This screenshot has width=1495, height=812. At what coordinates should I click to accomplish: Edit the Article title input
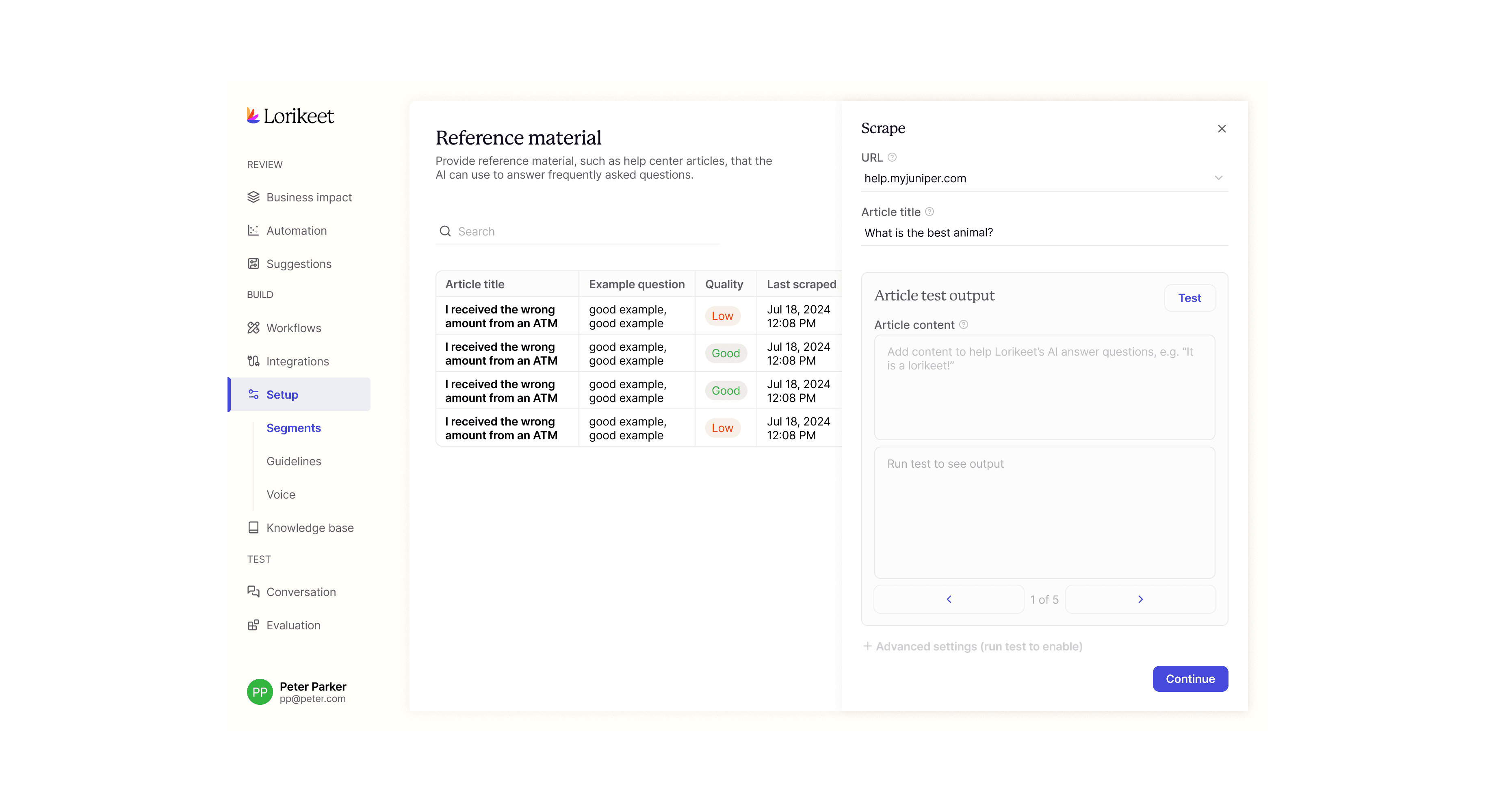[x=1044, y=233]
